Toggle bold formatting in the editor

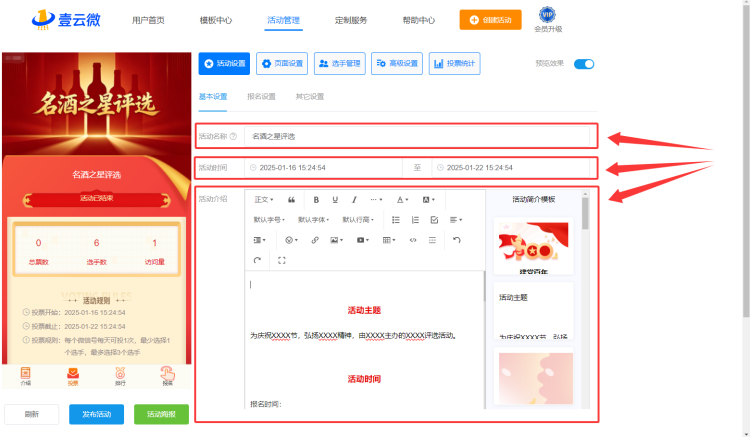(x=316, y=200)
